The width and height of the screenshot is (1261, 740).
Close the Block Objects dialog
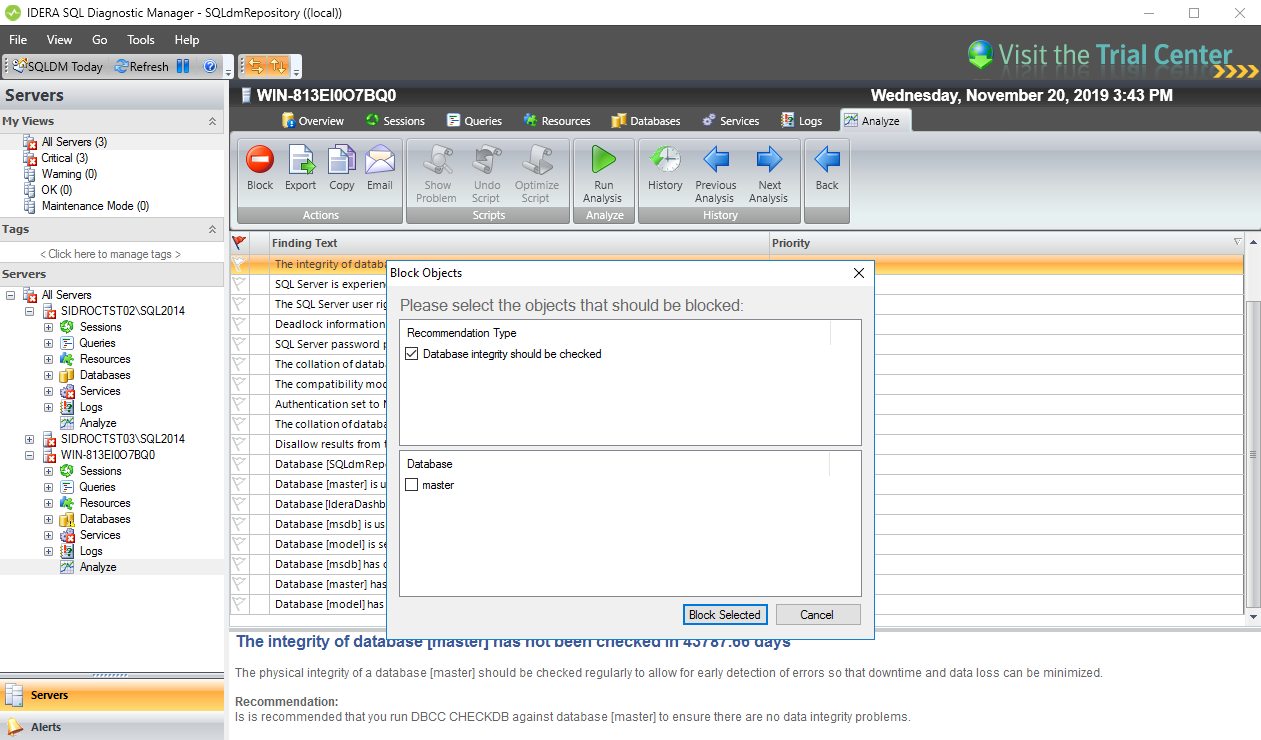[x=859, y=273]
